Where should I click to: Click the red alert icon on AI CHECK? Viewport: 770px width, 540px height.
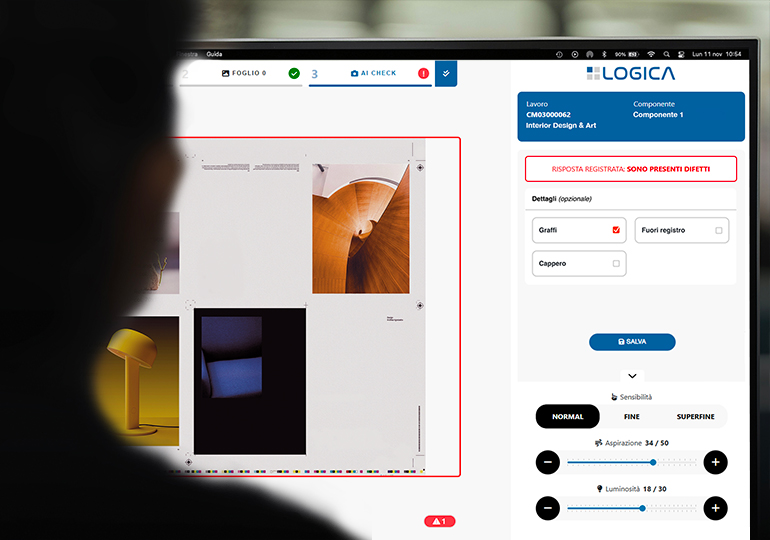pos(423,74)
